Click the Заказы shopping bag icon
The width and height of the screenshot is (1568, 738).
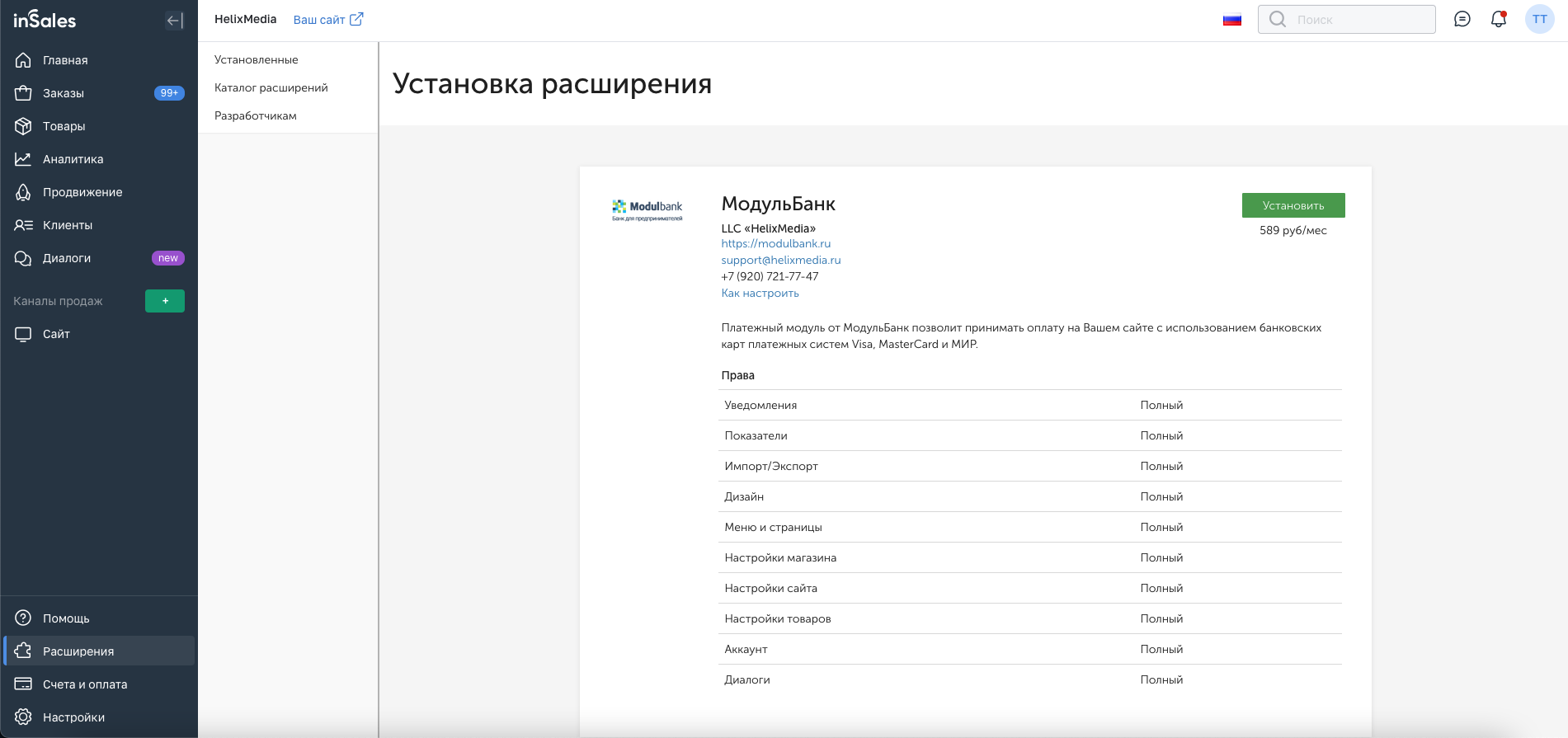click(23, 93)
